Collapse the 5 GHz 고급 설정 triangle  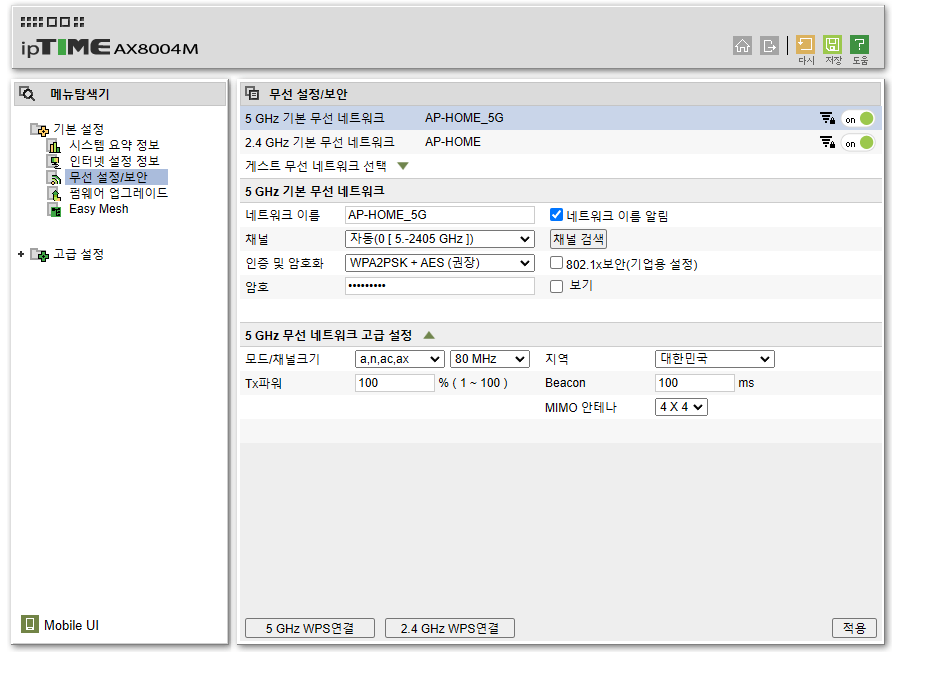coord(429,335)
